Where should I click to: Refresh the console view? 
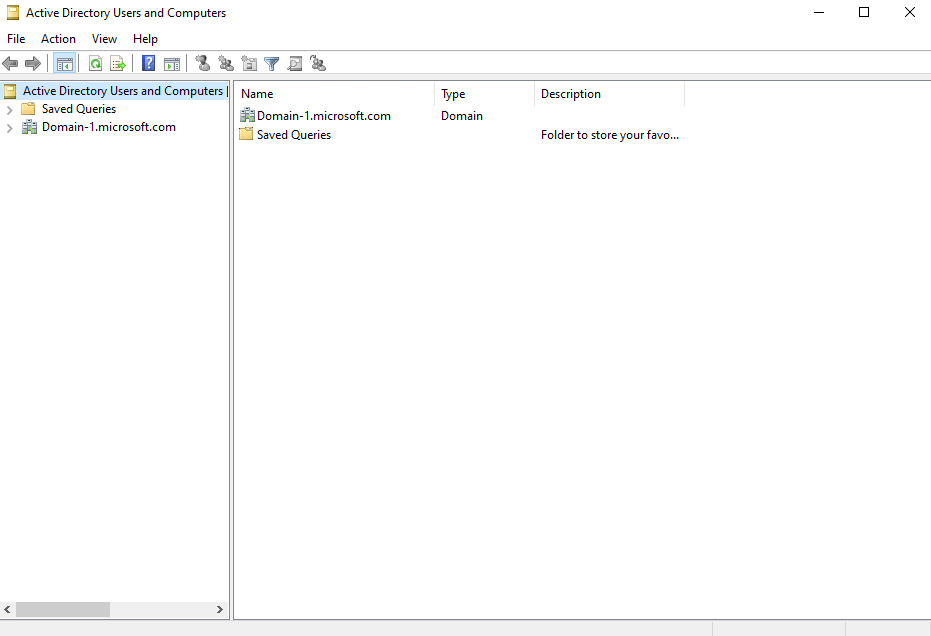95,63
